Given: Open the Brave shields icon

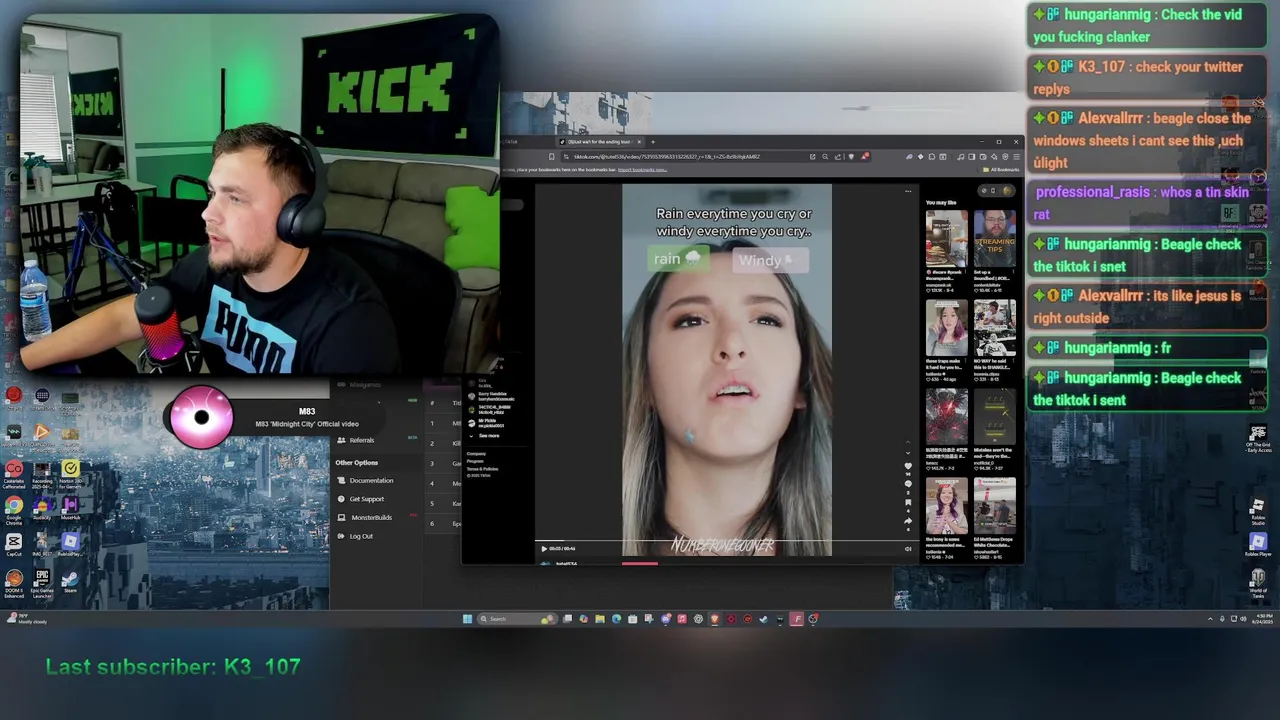Looking at the screenshot, I should click(851, 157).
